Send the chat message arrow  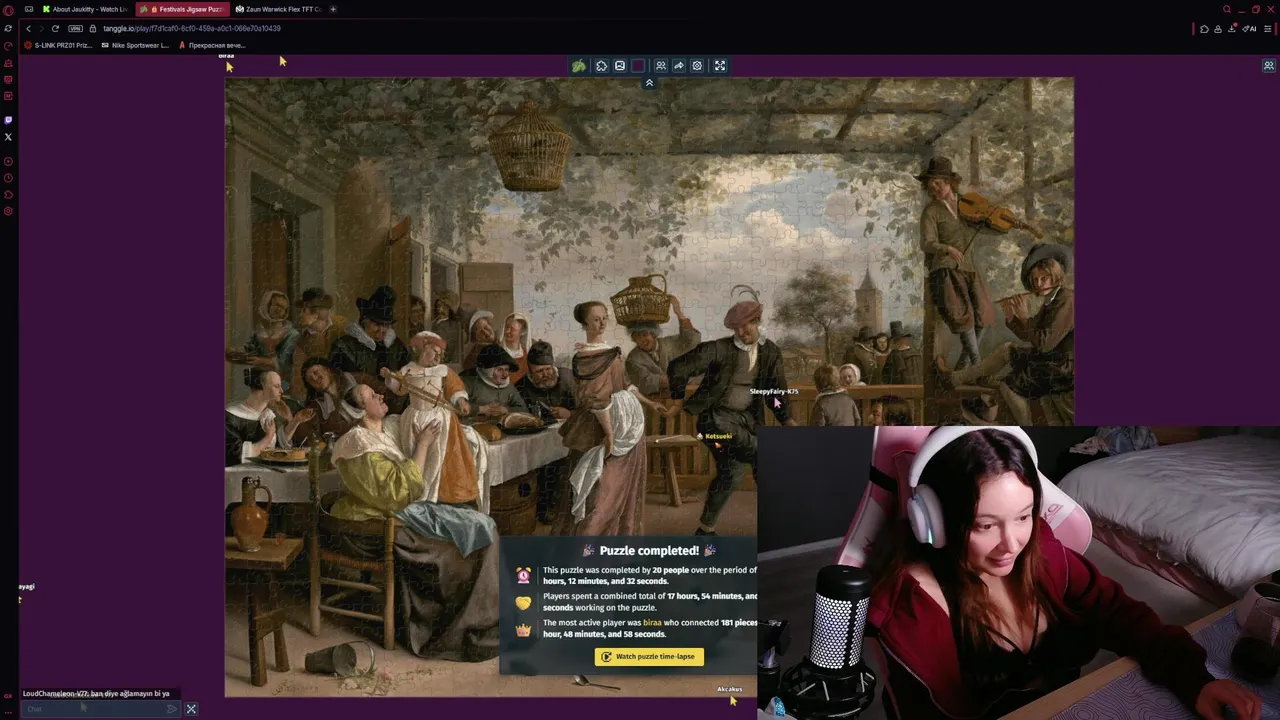(x=172, y=709)
